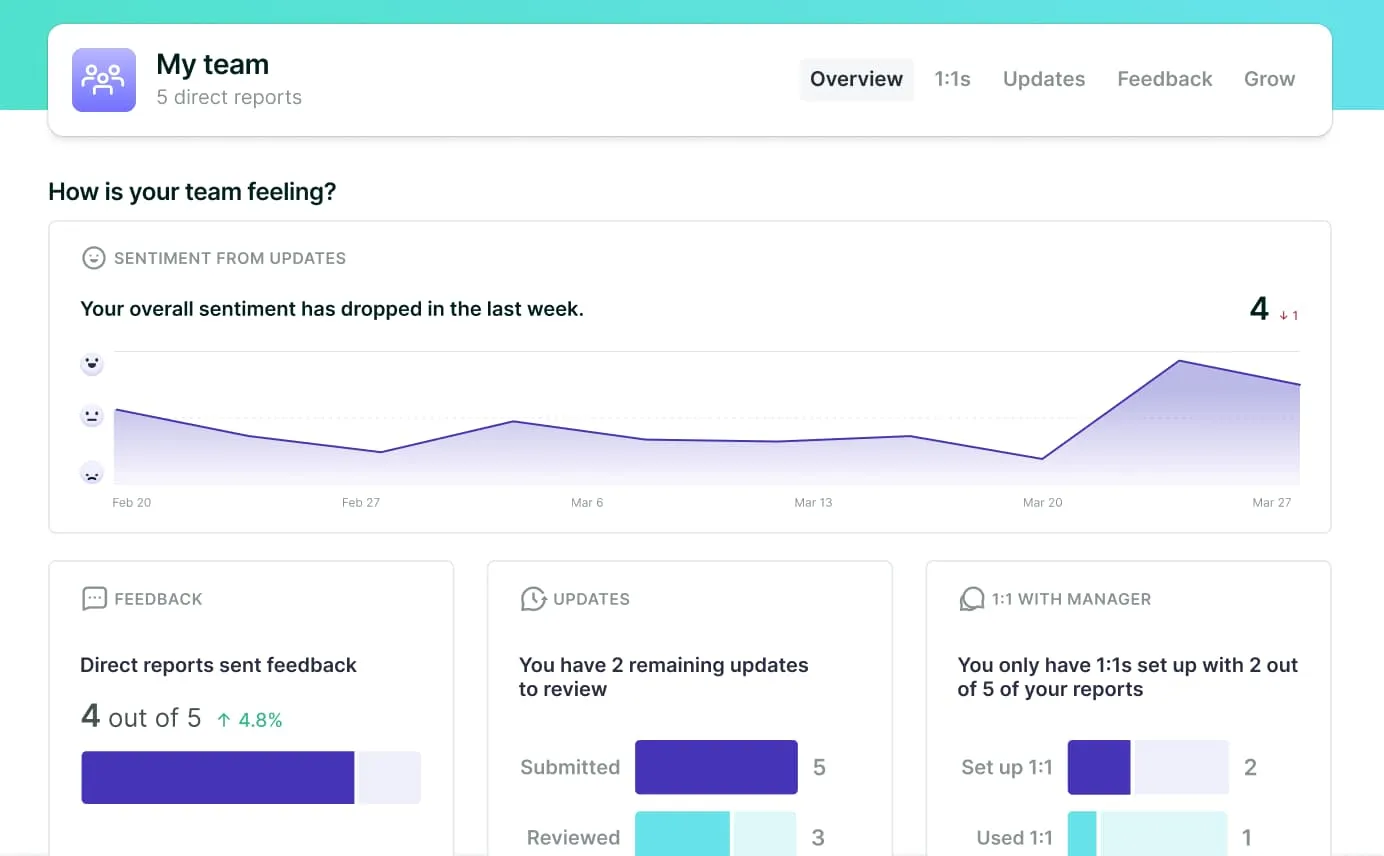Click the 'You have 2 remaining updates' heading
The height and width of the screenshot is (856, 1384).
[663, 677]
